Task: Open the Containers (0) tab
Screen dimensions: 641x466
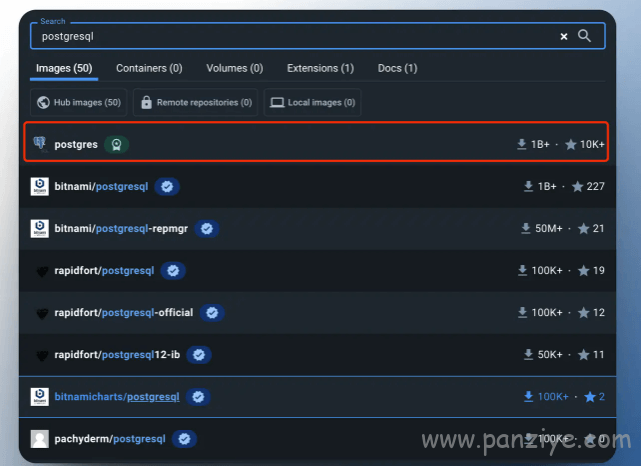Action: pos(149,68)
